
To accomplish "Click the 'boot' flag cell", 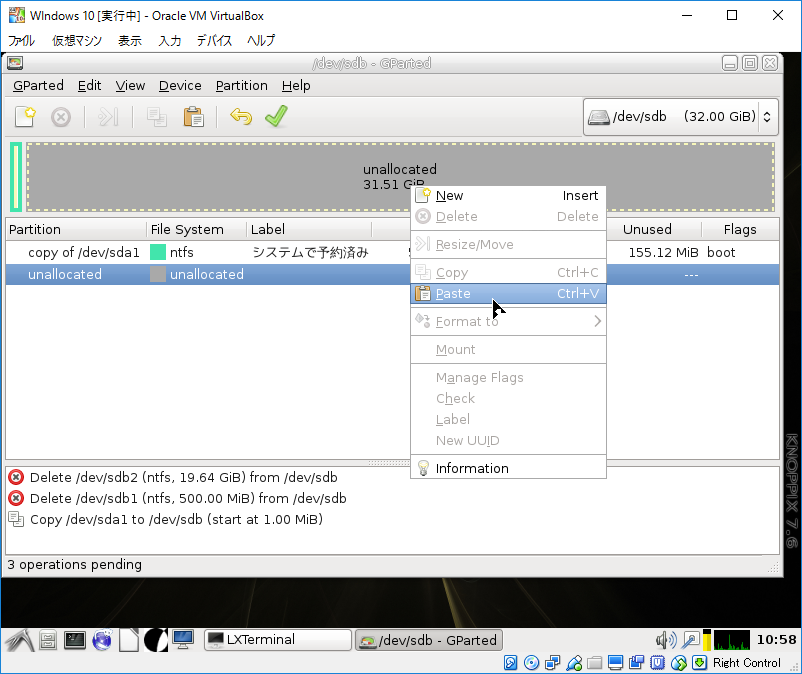I will pyautogui.click(x=721, y=253).
